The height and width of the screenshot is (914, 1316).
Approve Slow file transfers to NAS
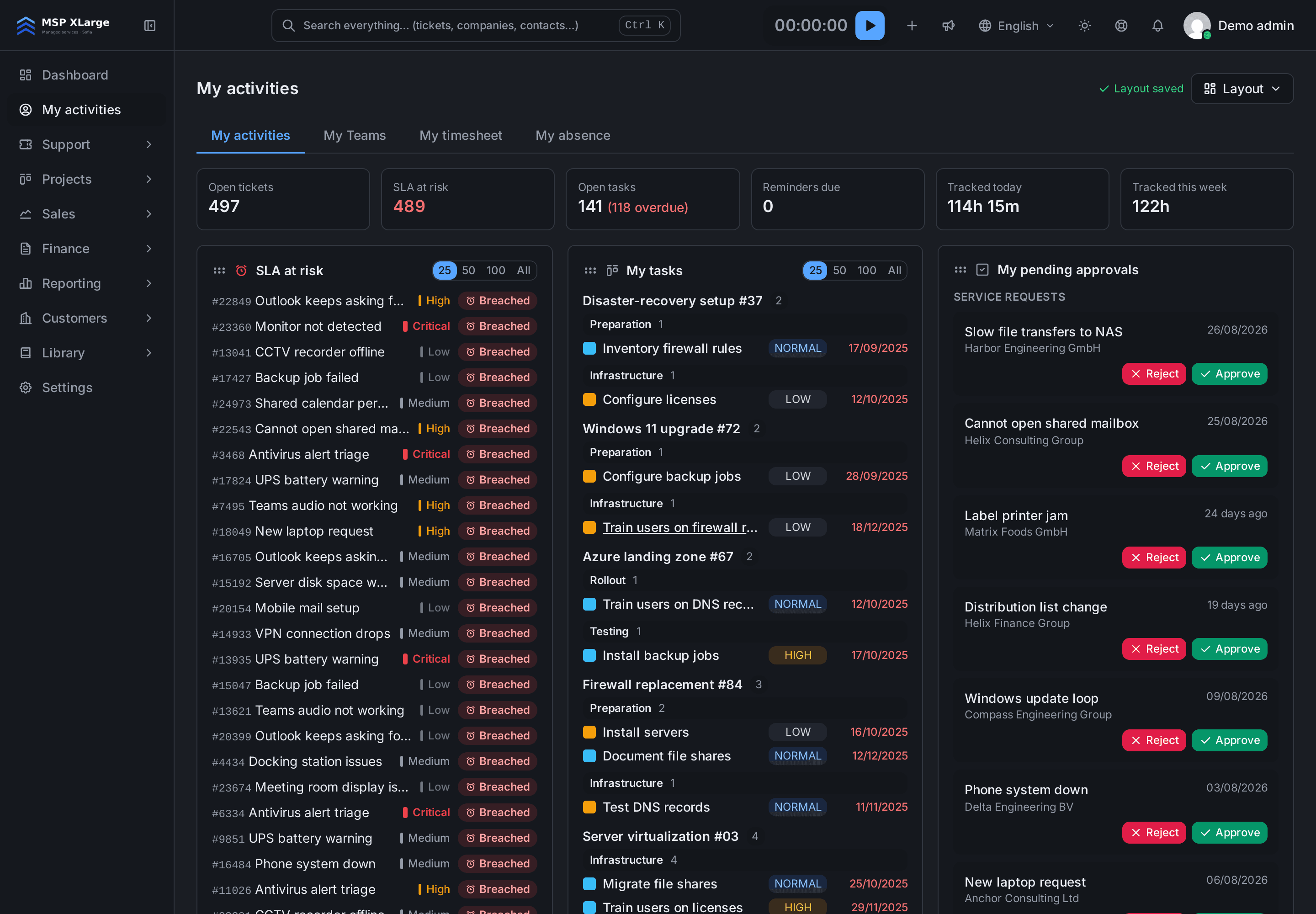[x=1229, y=374]
